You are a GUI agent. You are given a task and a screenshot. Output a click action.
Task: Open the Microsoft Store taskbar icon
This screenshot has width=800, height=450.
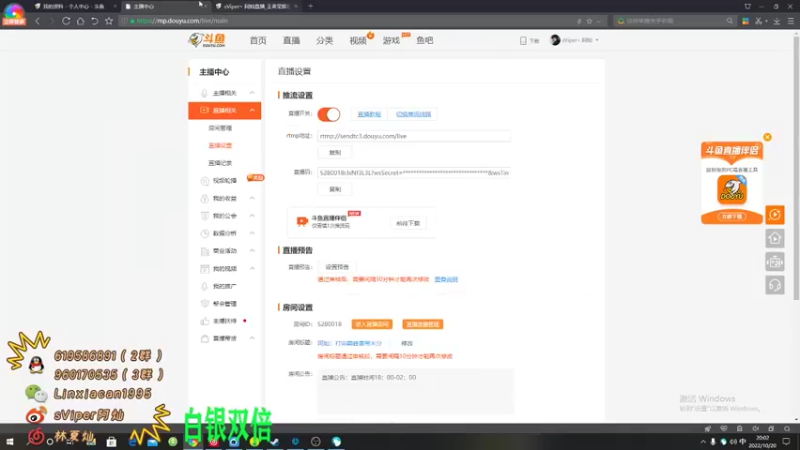click(111, 442)
